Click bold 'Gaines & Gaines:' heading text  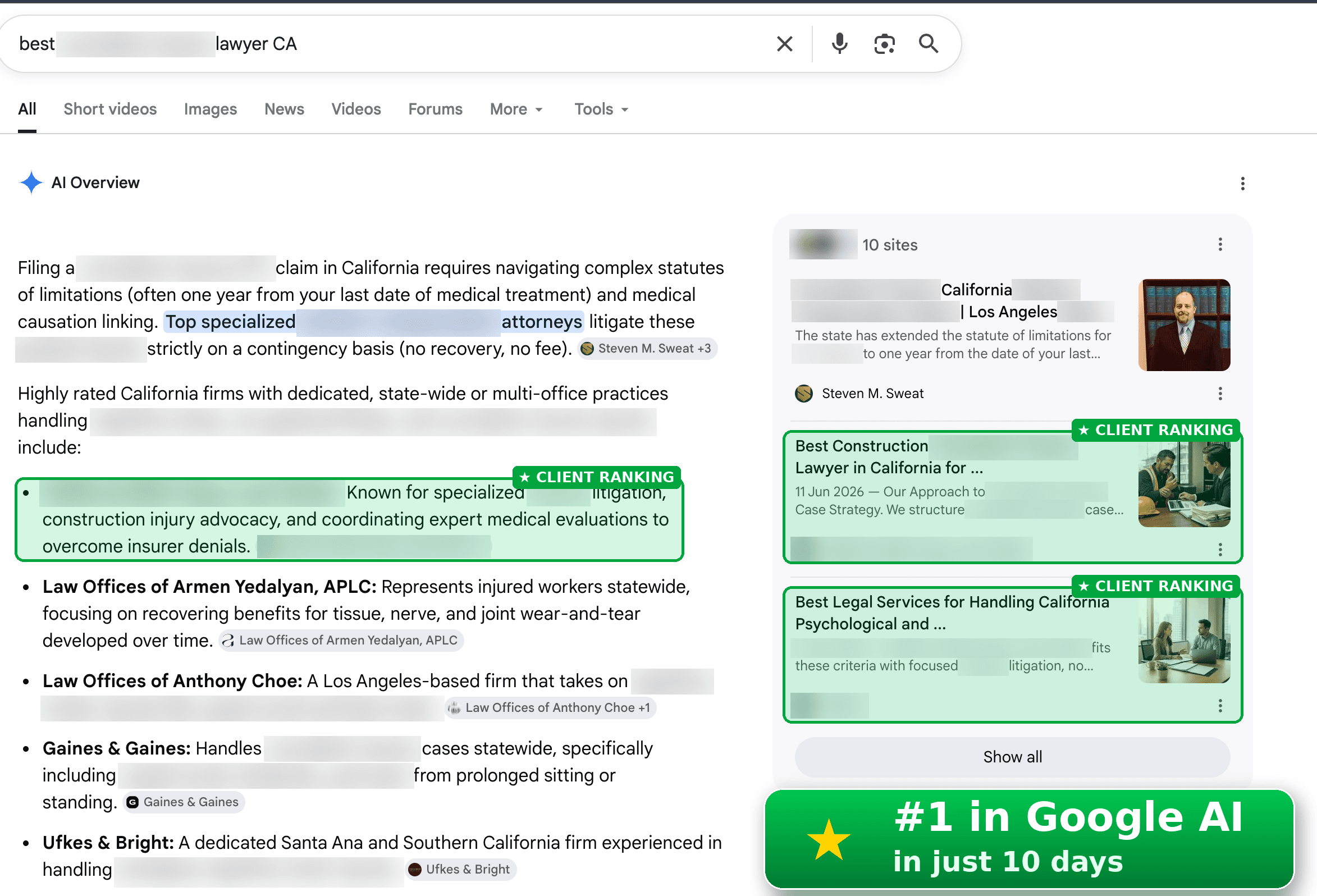(x=116, y=748)
